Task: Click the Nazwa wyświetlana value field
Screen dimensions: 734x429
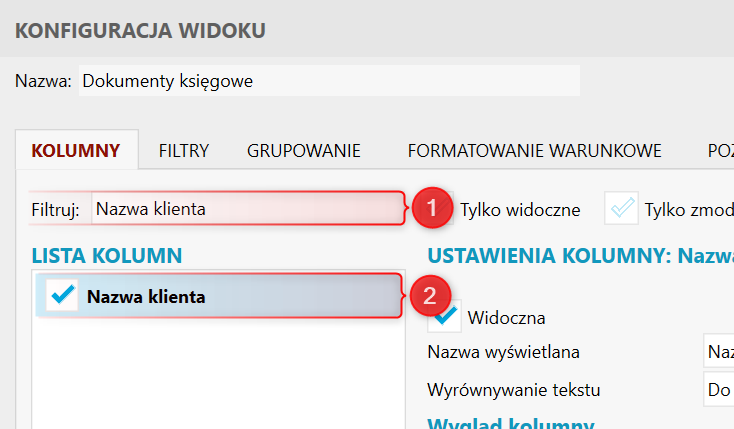Action: [x=718, y=352]
